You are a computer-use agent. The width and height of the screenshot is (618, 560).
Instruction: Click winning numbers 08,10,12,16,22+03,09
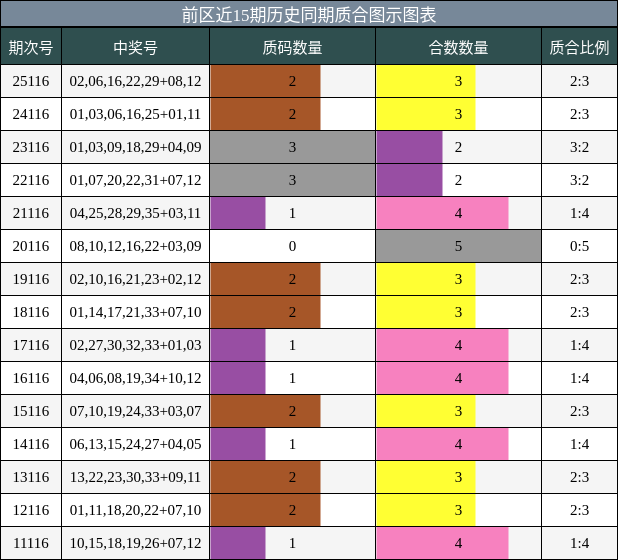(135, 246)
